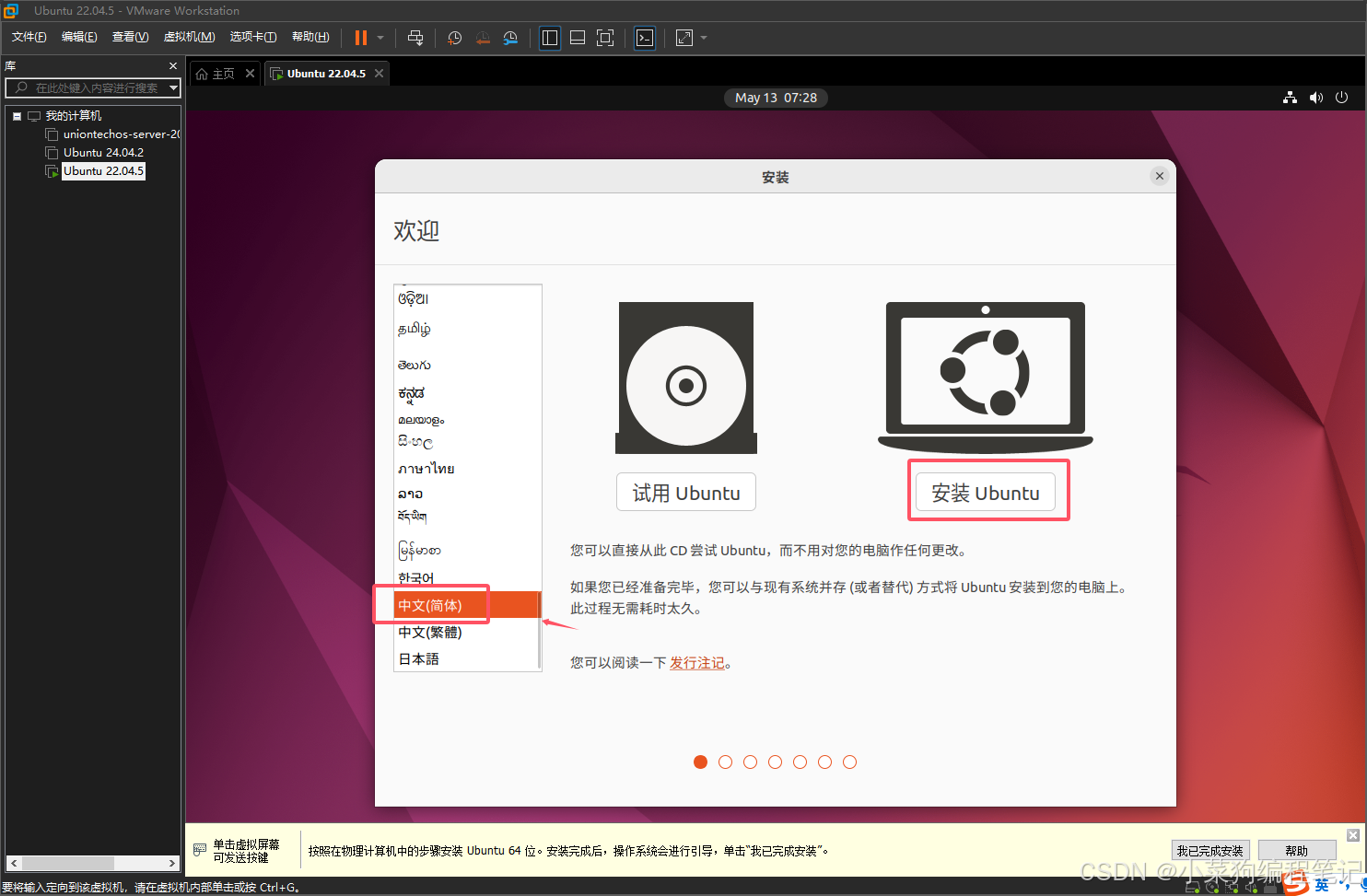Open the Snapshot Manager
This screenshot has width=1367, height=896.
click(510, 38)
